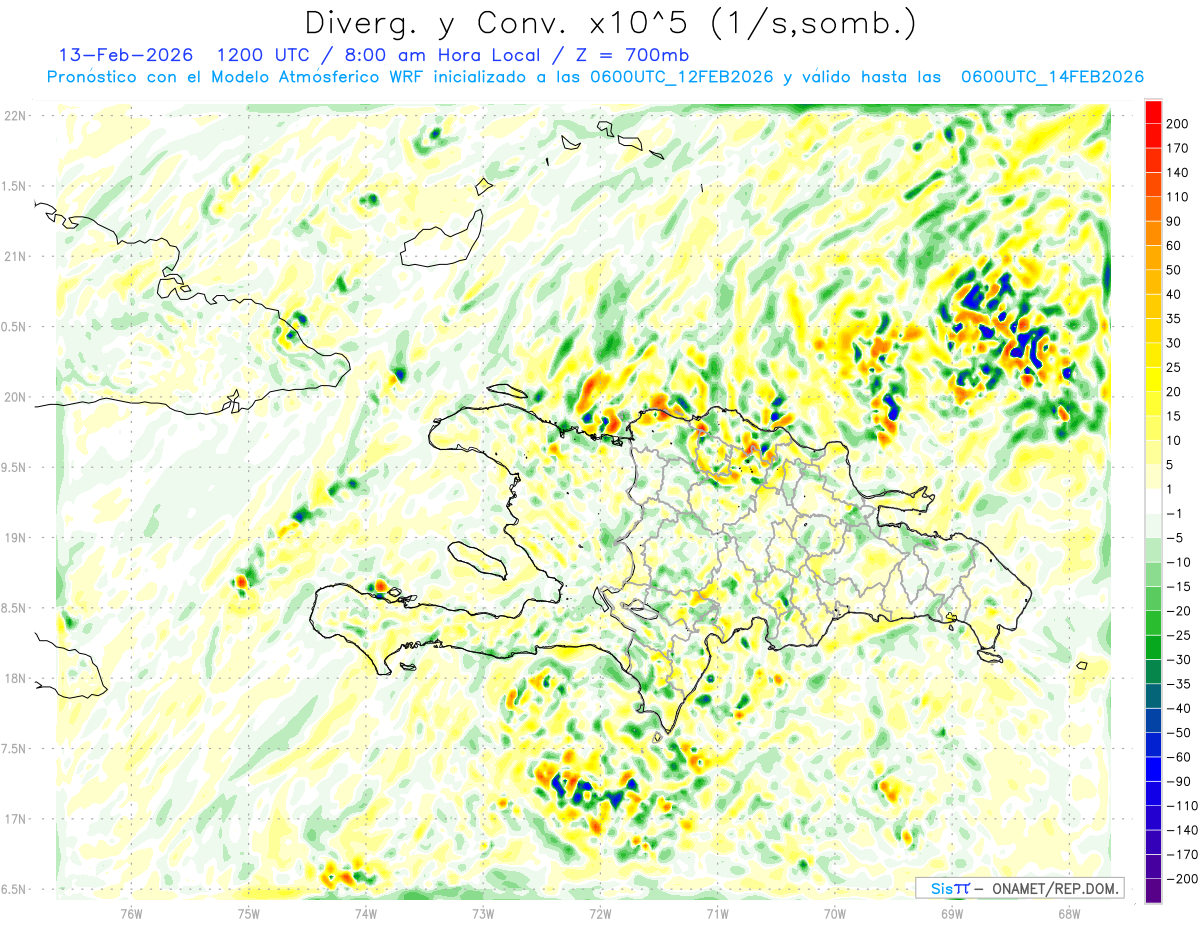Click the '70W' longitude label
The image size is (1200, 927).
tap(834, 914)
